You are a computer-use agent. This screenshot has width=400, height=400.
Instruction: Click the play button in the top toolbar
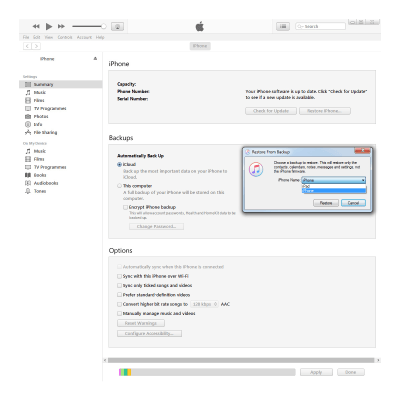pyautogui.click(x=49, y=26)
